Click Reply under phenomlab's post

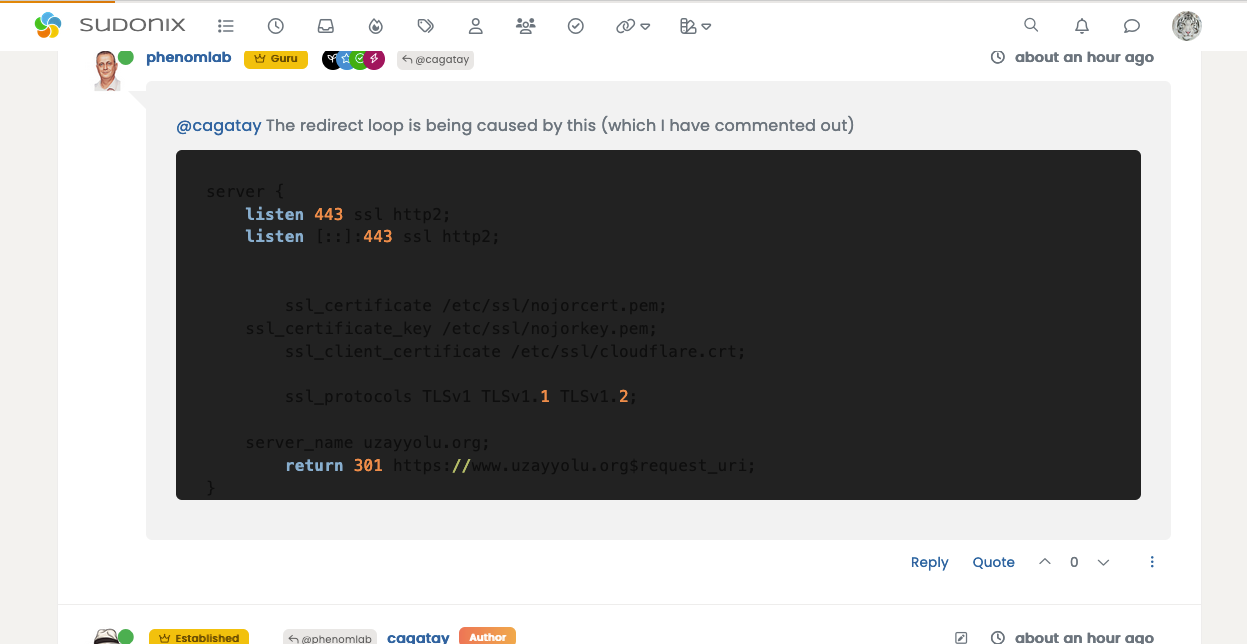(929, 562)
